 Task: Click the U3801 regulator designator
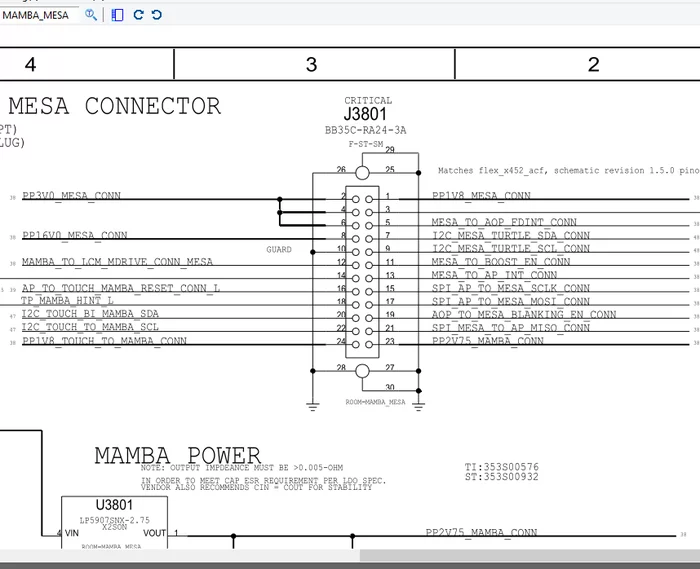(x=114, y=505)
